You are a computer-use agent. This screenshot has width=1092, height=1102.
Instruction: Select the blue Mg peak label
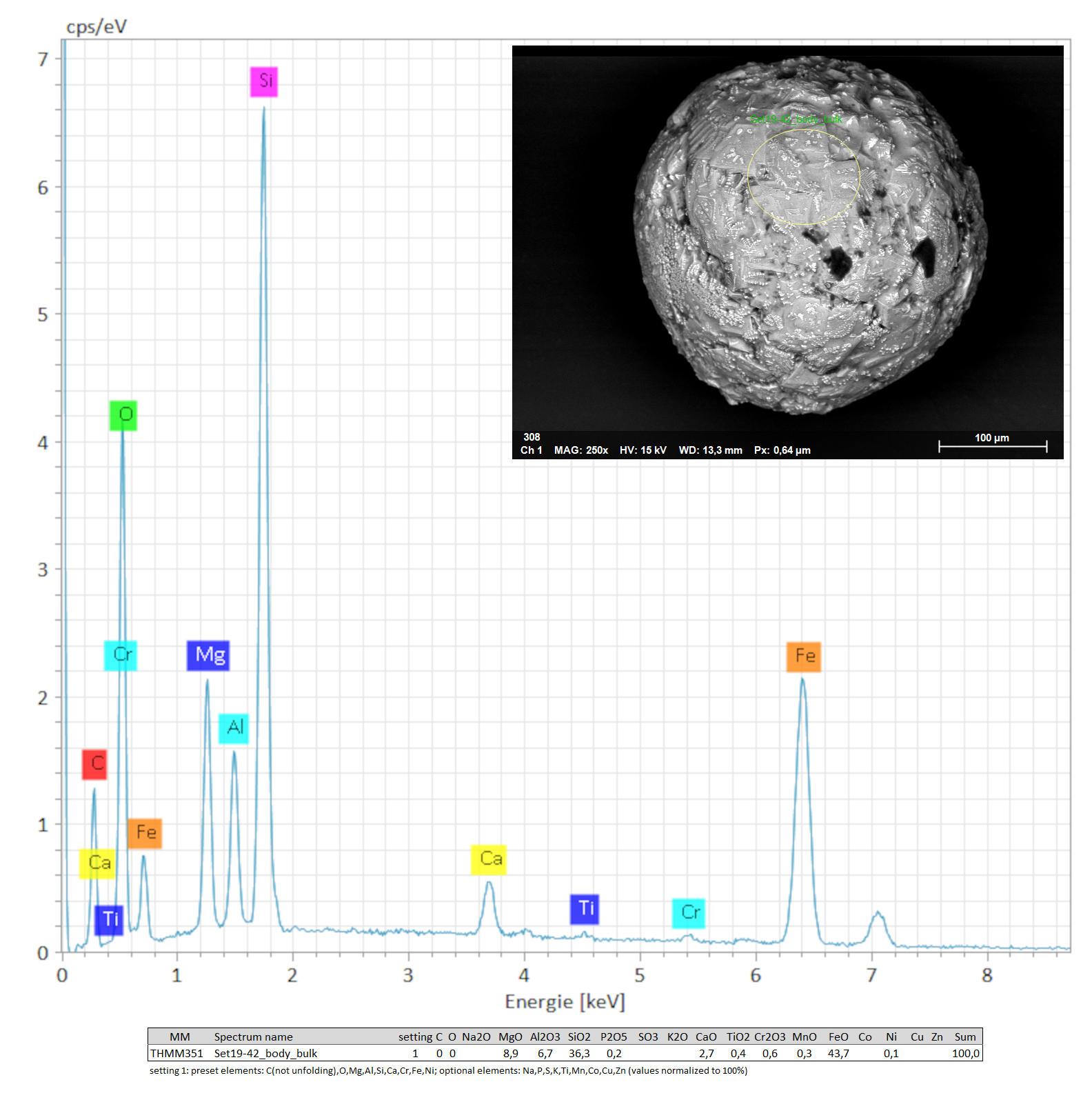208,655
